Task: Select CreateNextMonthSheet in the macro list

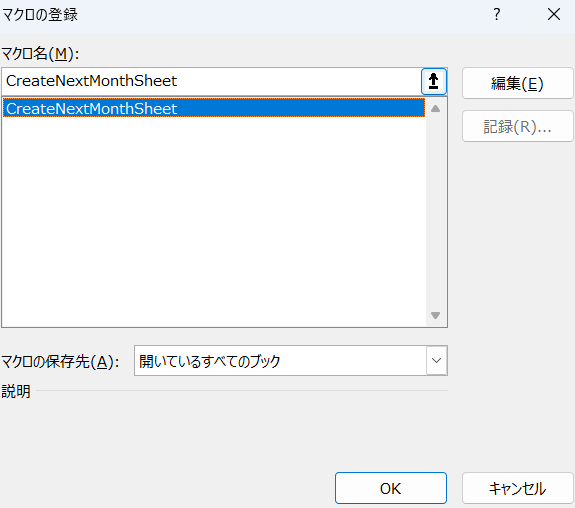Action: coord(214,108)
